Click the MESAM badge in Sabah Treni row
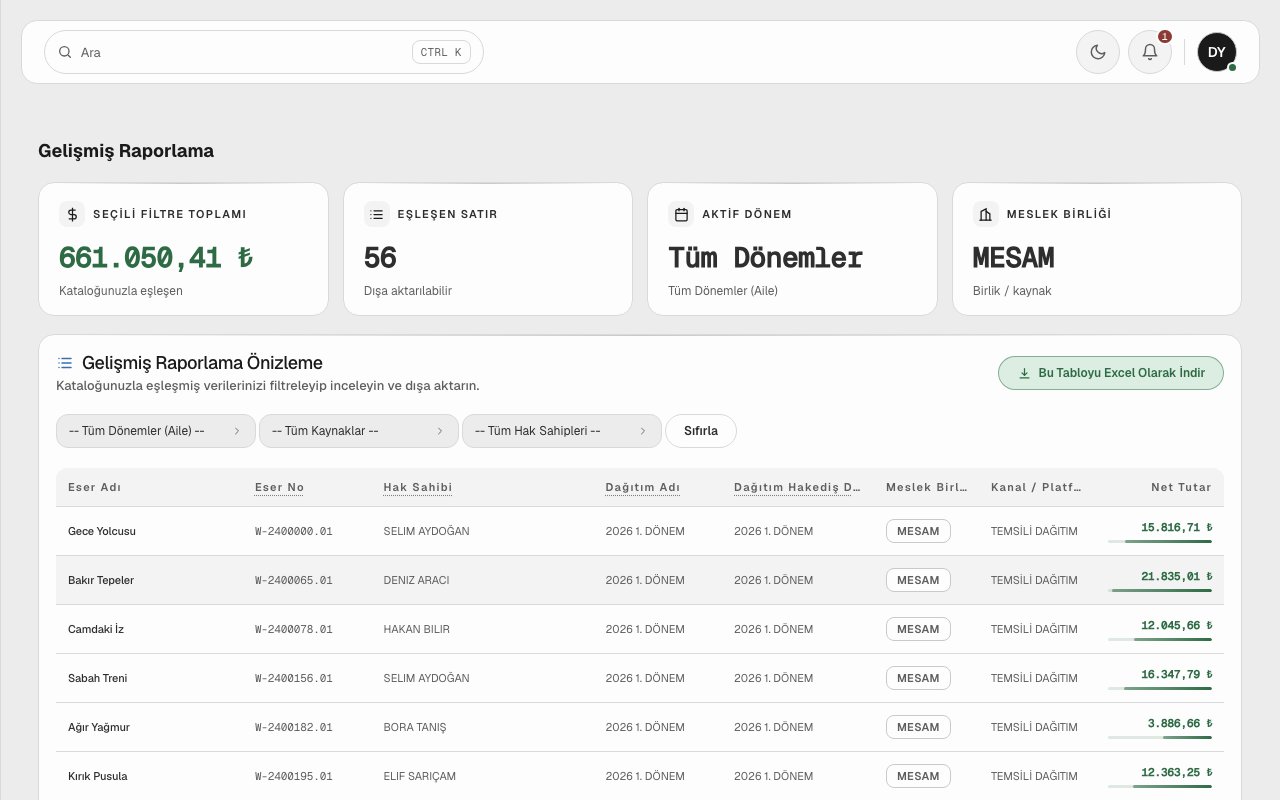Image resolution: width=1280 pixels, height=800 pixels. pyautogui.click(x=918, y=678)
